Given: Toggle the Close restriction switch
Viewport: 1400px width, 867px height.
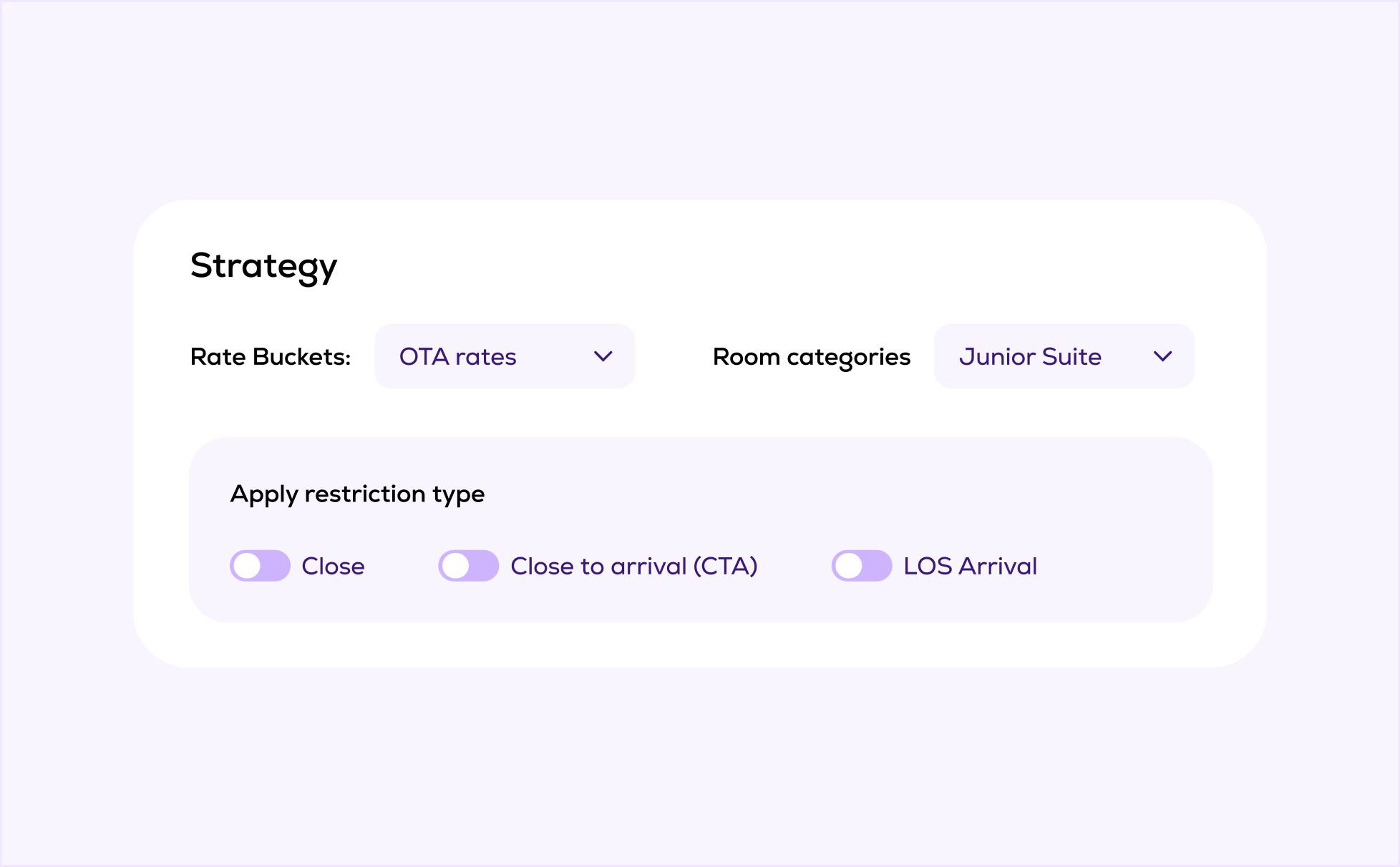Looking at the screenshot, I should point(260,566).
